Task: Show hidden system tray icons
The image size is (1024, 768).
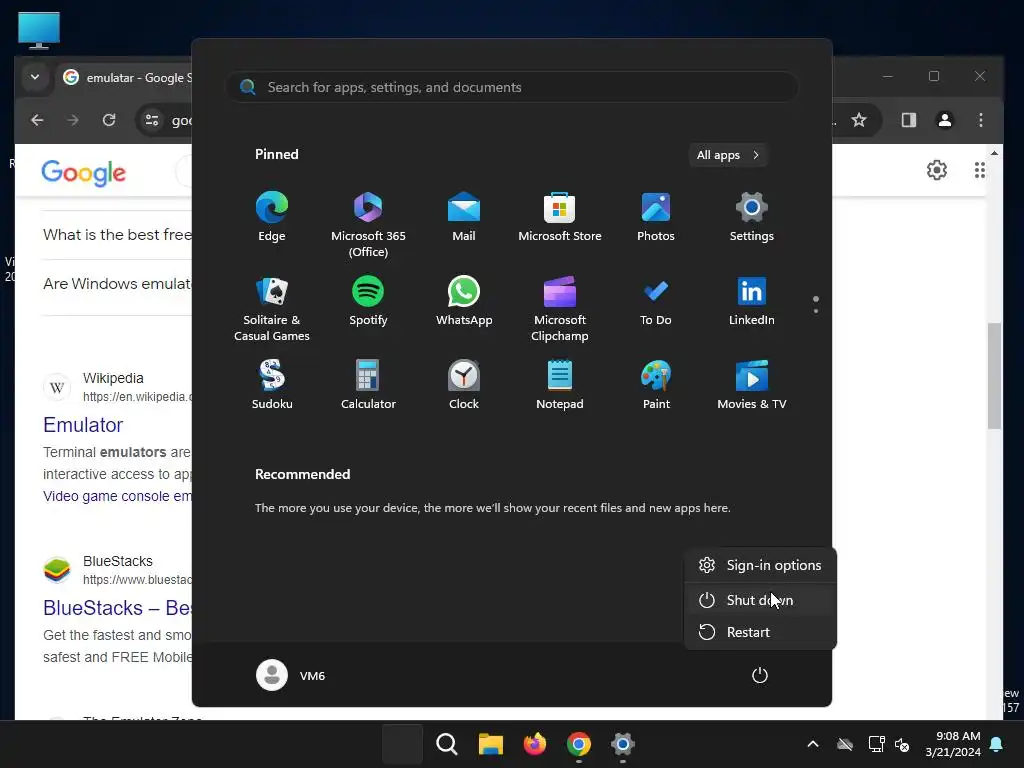Action: tap(812, 744)
